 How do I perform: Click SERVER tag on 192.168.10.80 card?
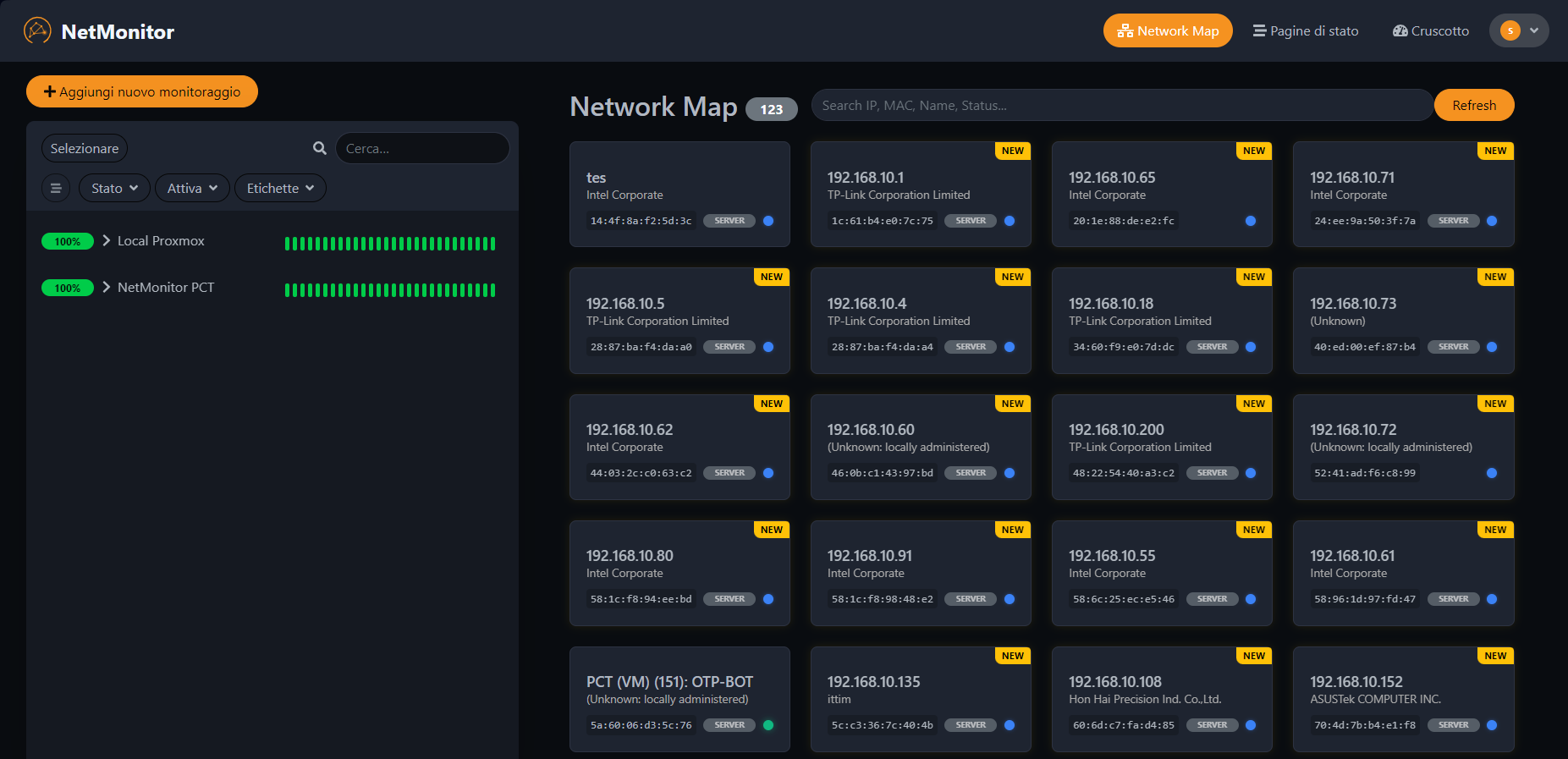point(729,599)
